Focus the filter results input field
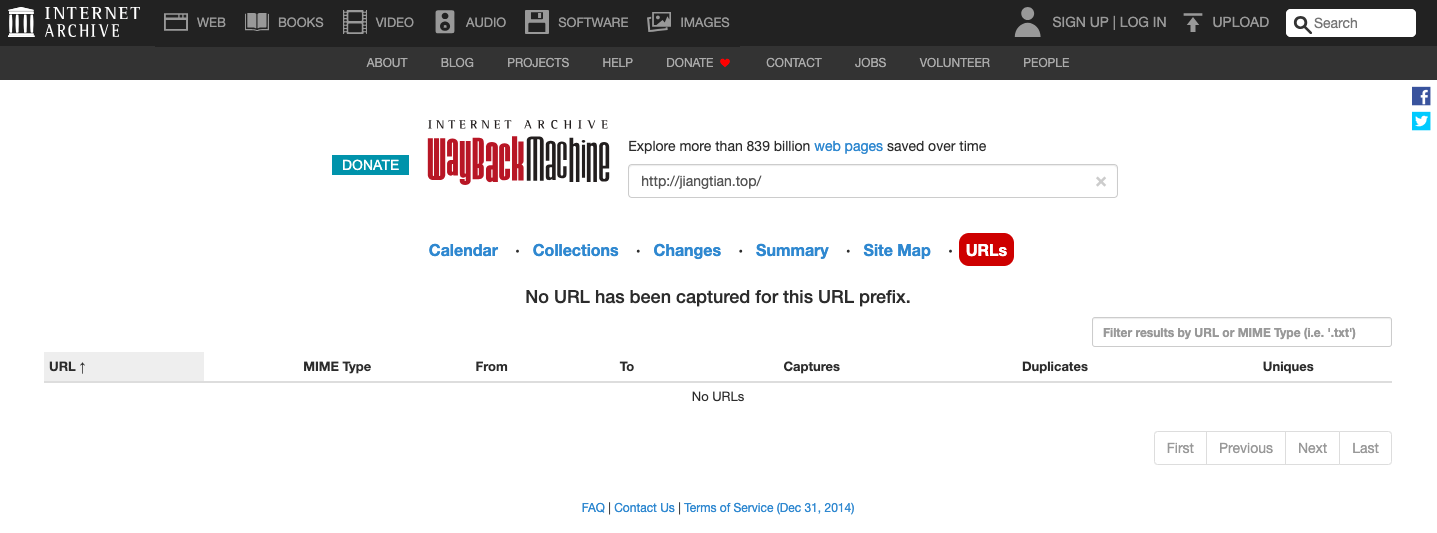The width and height of the screenshot is (1437, 533). [1241, 333]
